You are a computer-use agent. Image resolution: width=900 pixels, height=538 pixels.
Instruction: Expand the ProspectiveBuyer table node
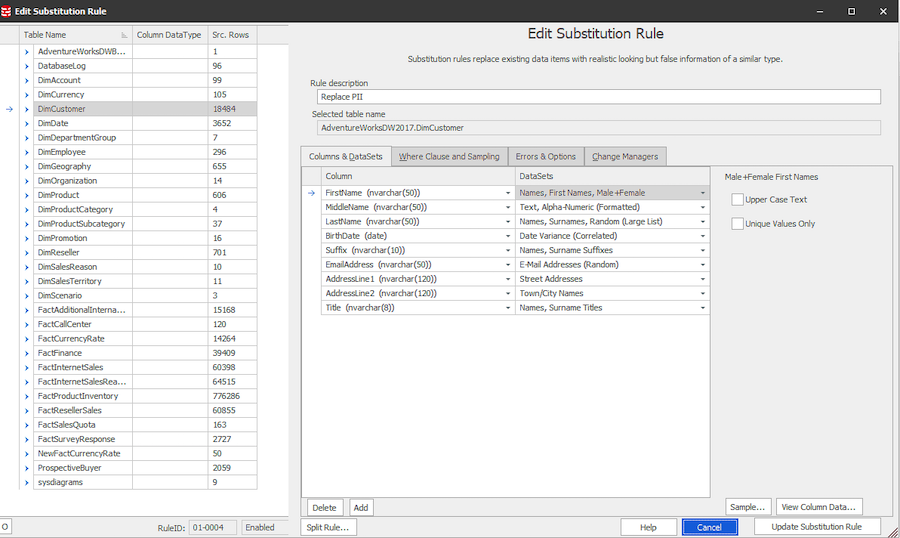pos(26,468)
